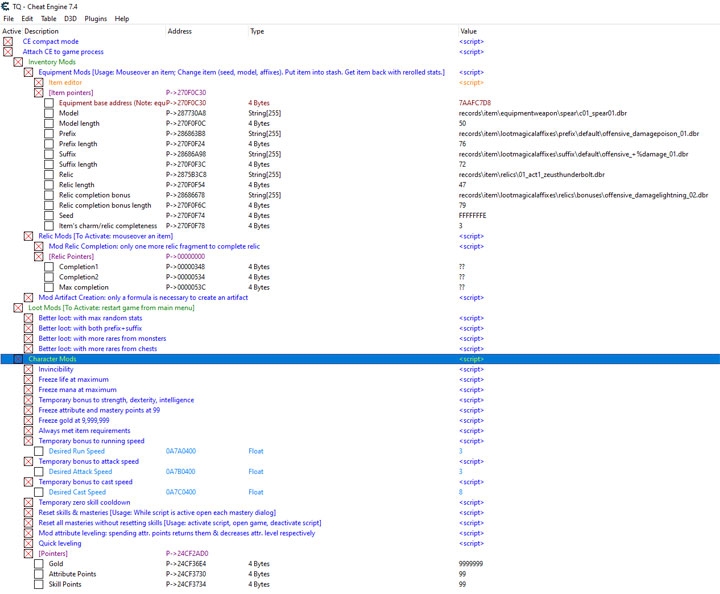Toggle the Inventory Mods checkbox
Image resolution: width=720 pixels, height=594 pixels.
coord(18,62)
